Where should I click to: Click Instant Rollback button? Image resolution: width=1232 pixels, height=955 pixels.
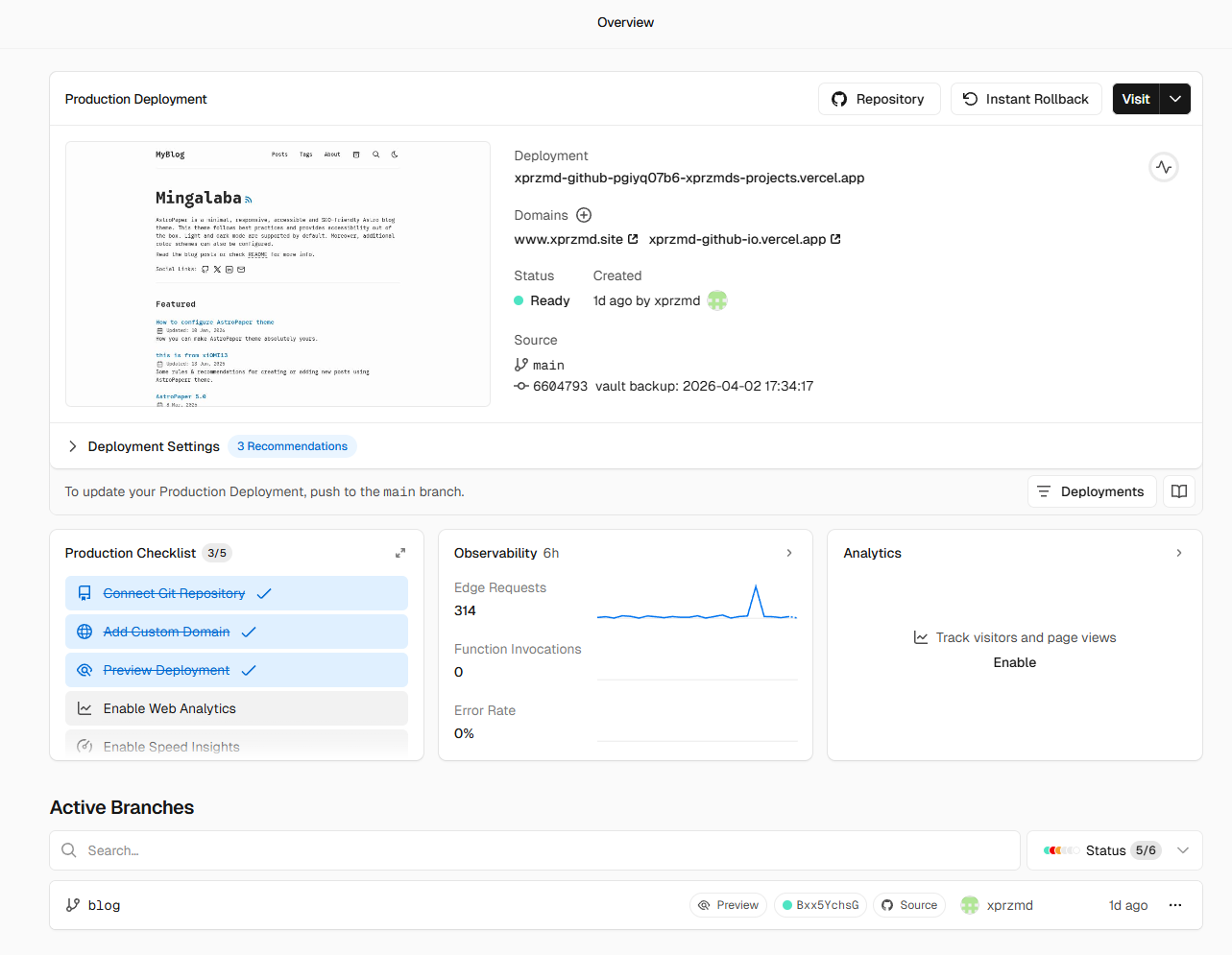click(1026, 99)
